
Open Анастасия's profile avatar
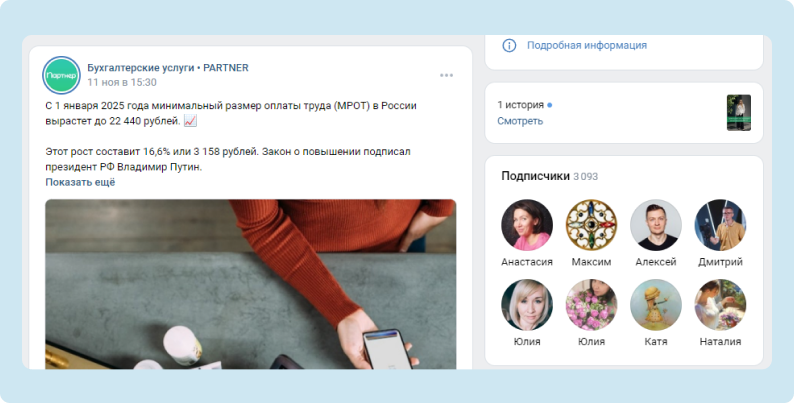[x=527, y=225]
